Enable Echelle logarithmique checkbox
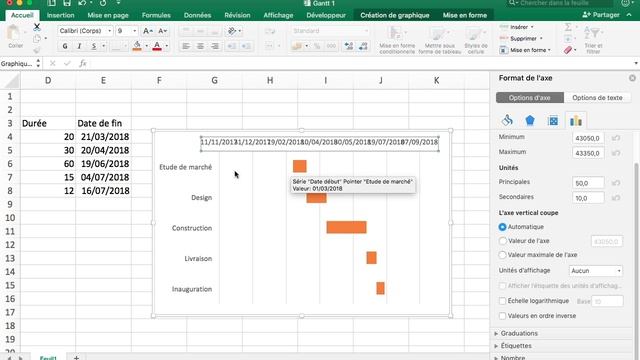The height and width of the screenshot is (360, 640). [x=502, y=301]
